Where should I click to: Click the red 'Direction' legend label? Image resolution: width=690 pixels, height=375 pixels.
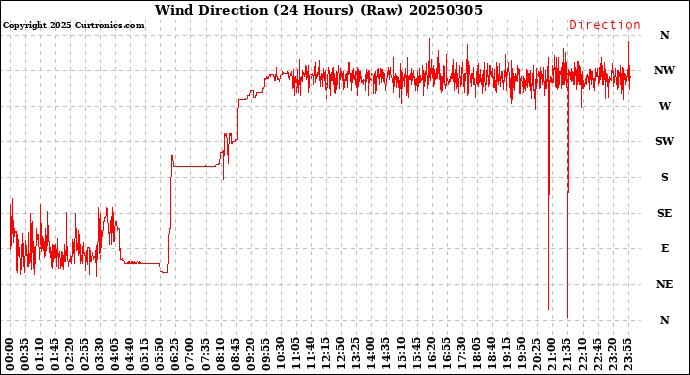(x=605, y=25)
